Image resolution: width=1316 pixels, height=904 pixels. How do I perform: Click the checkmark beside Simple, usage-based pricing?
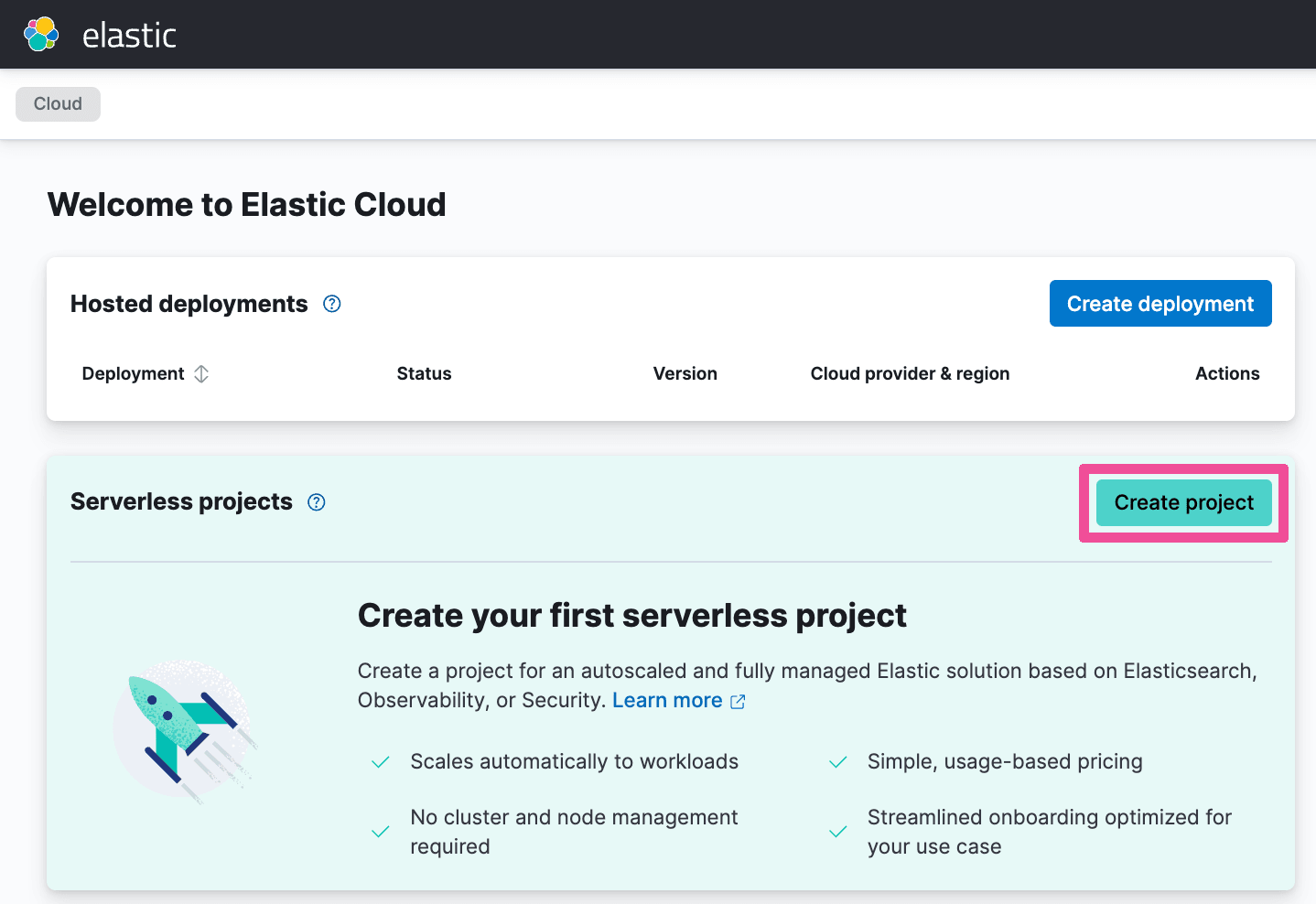coord(837,761)
